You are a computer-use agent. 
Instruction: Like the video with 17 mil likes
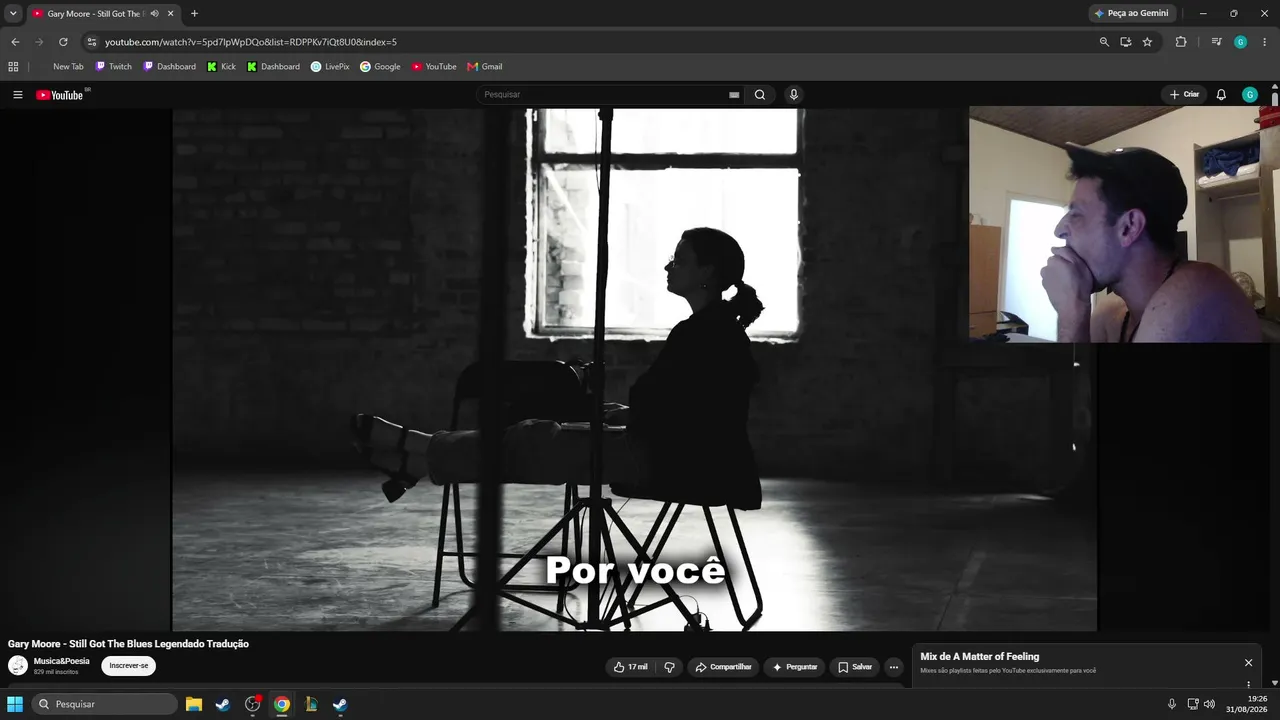(630, 667)
